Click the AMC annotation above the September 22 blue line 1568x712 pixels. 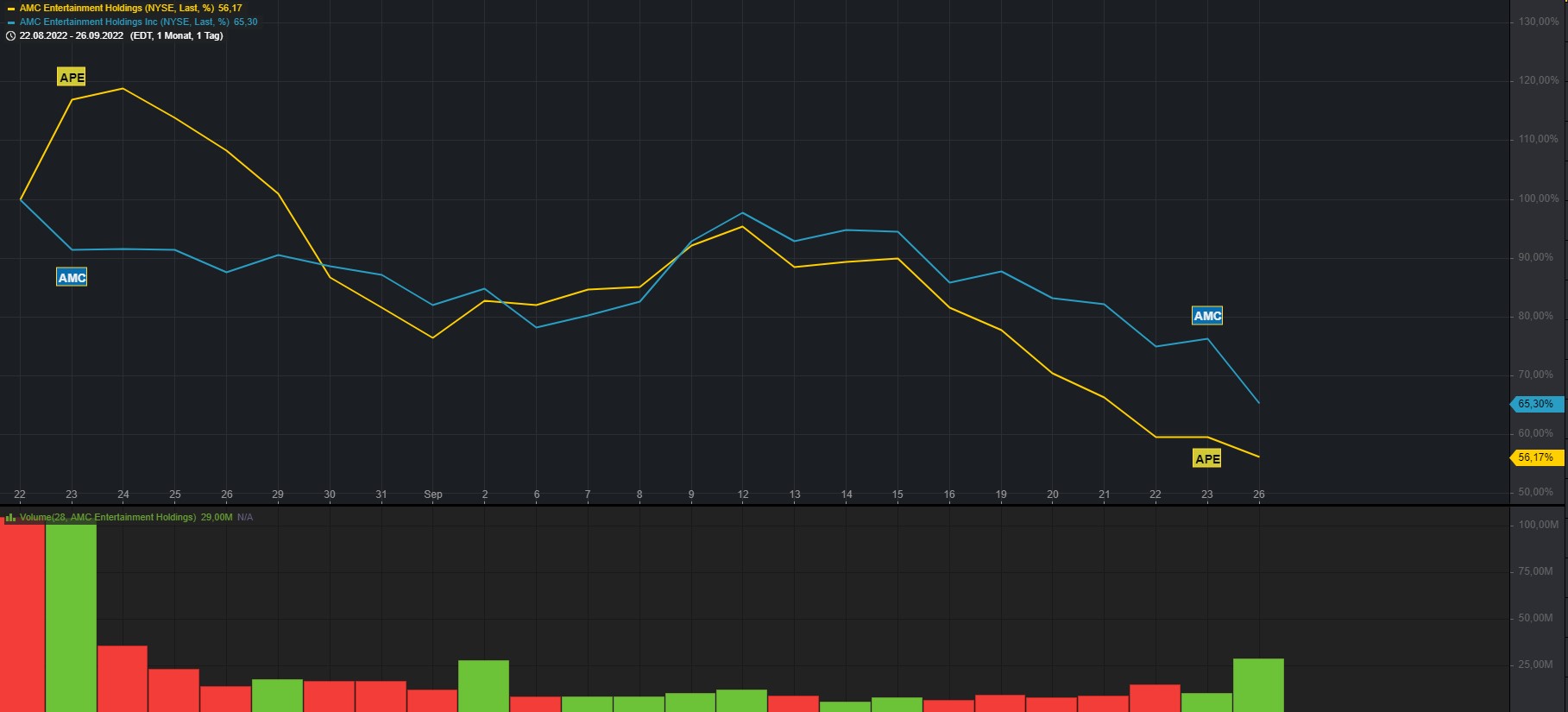1207,315
